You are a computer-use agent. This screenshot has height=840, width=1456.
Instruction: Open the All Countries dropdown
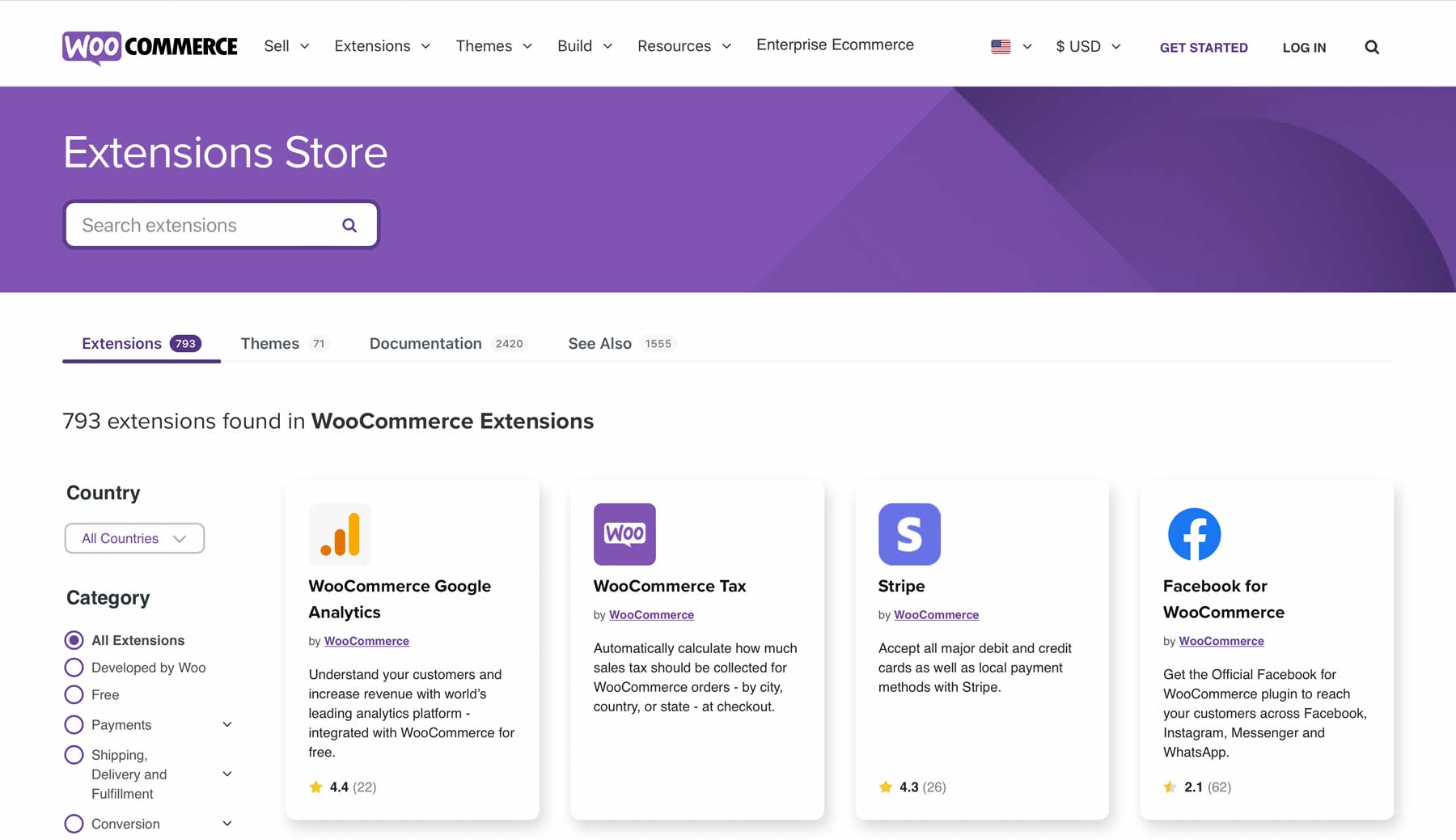tap(134, 538)
